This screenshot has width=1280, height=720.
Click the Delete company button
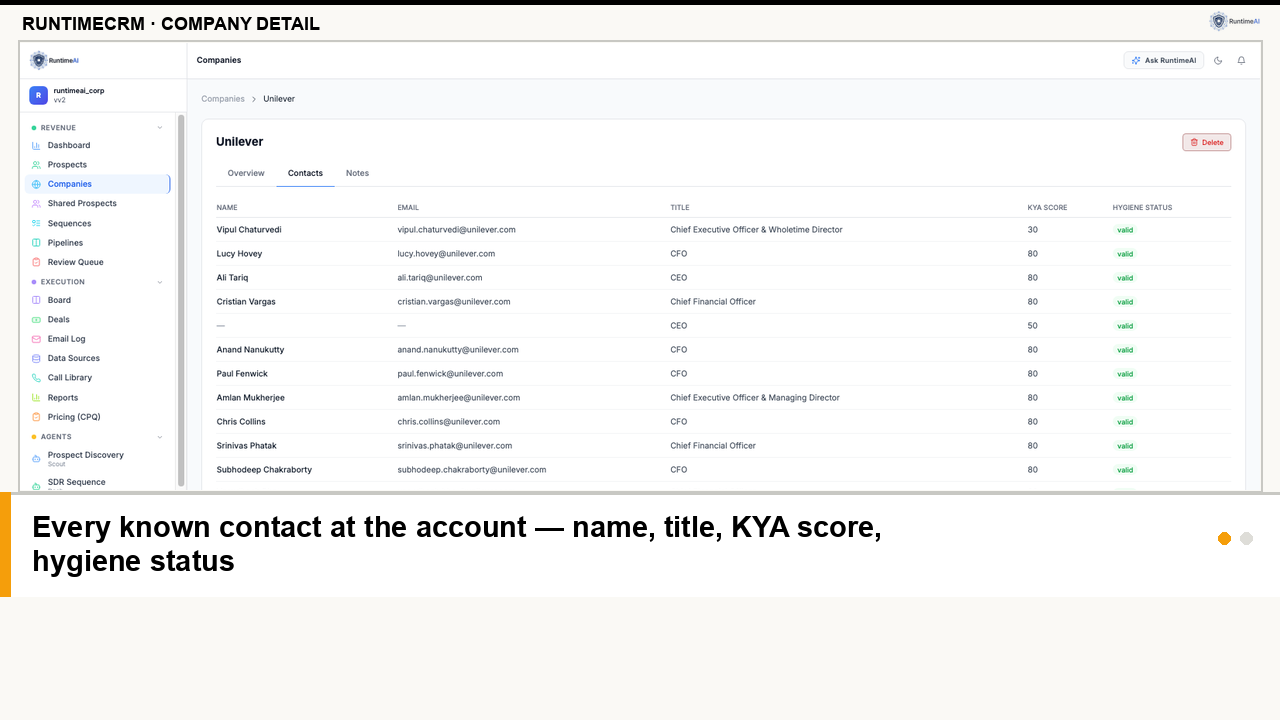tap(1207, 142)
